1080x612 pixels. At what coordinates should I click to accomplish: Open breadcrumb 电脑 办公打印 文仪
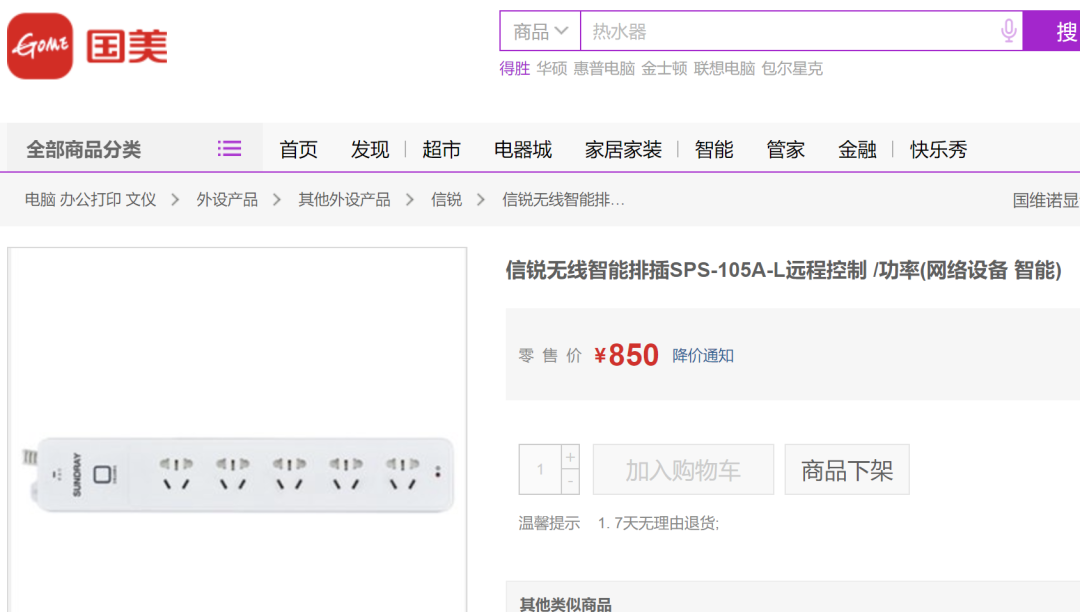pyautogui.click(x=90, y=200)
